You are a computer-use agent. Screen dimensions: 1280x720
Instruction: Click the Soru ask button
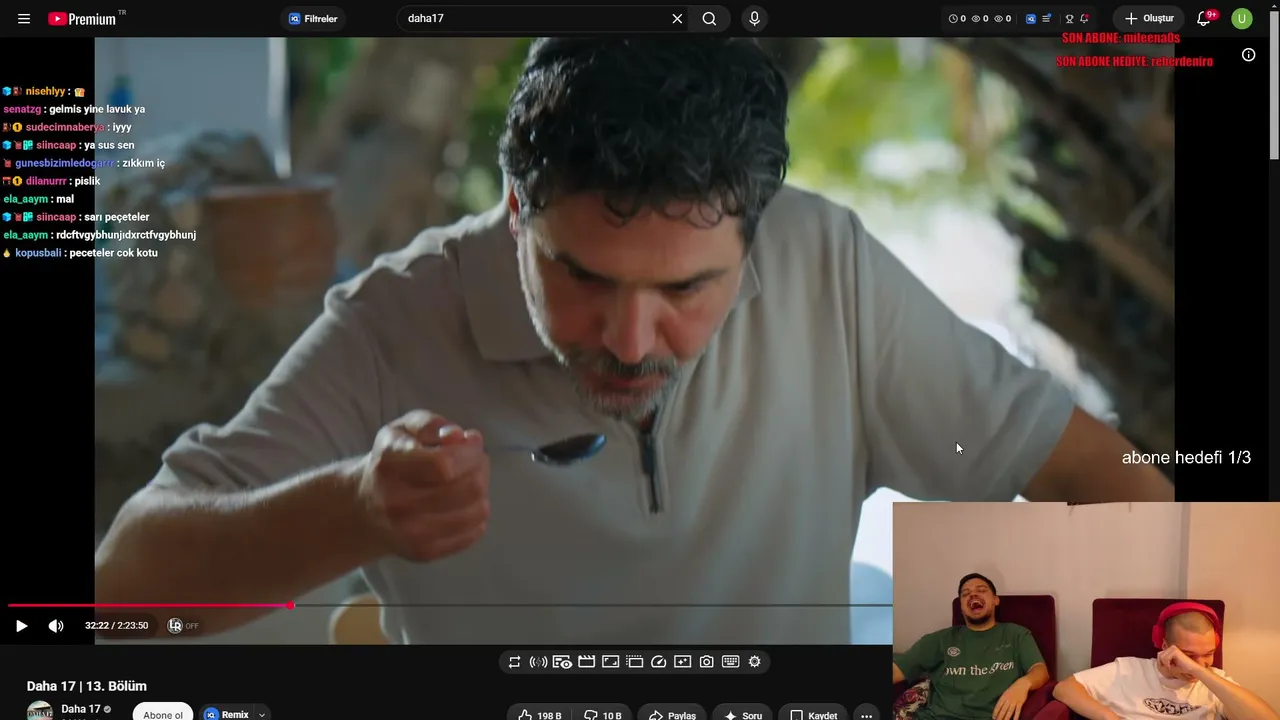(x=742, y=714)
